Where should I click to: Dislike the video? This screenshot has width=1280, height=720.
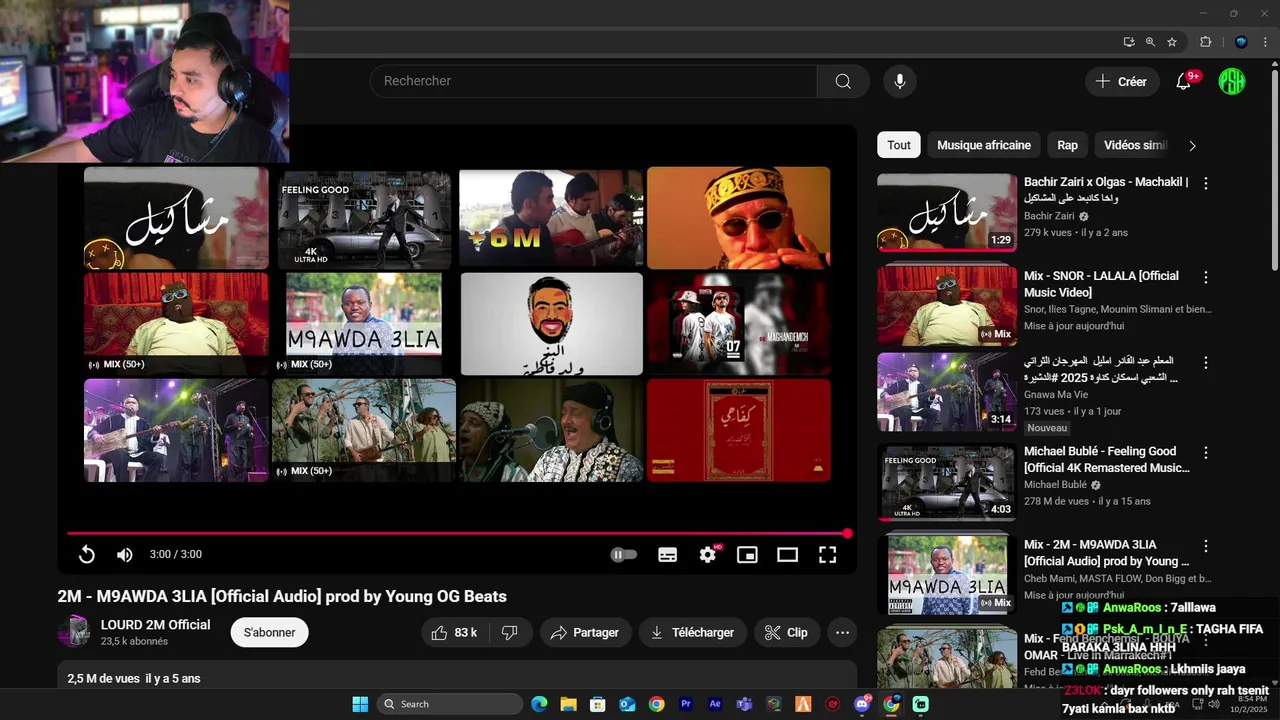(x=509, y=632)
